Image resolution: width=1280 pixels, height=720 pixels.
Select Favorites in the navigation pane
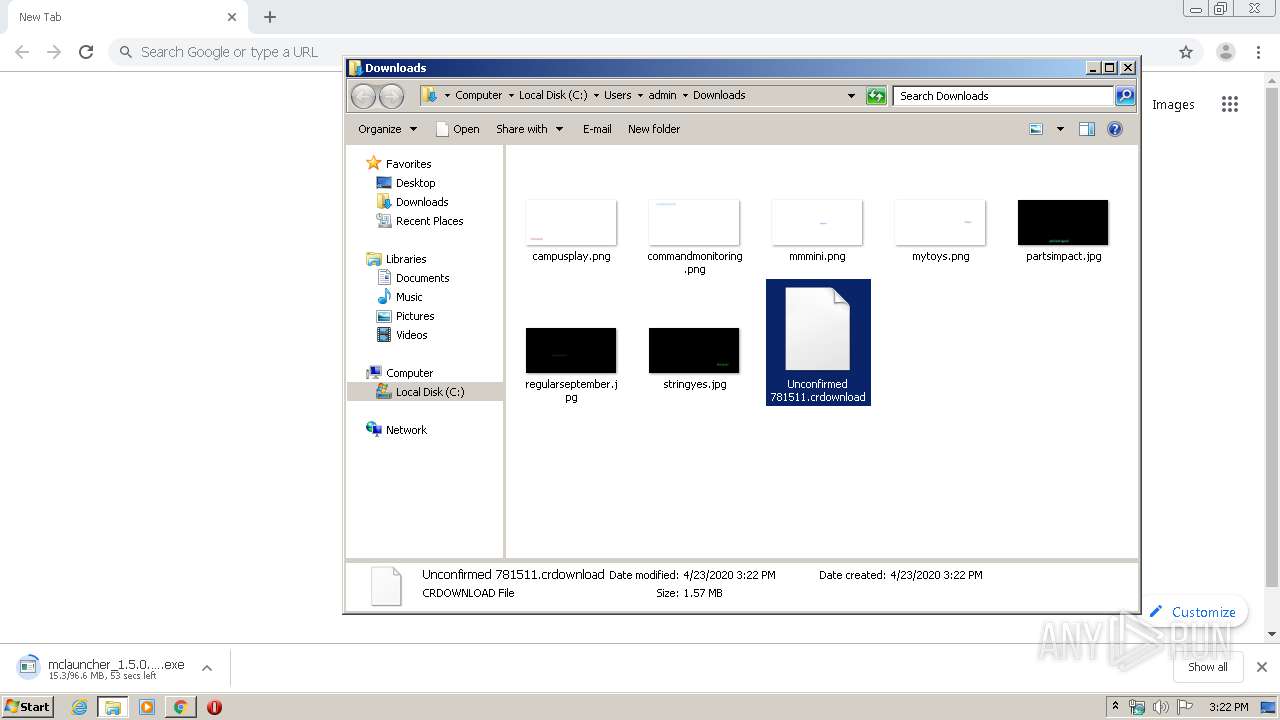399,164
